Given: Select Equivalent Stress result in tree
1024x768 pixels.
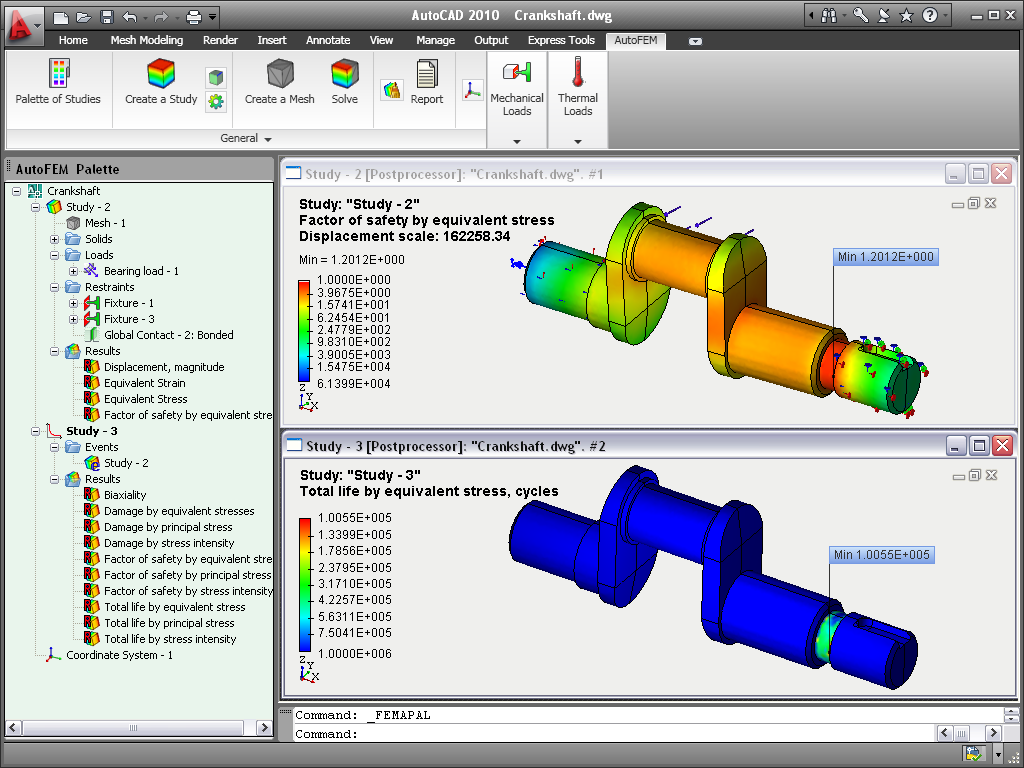Looking at the screenshot, I should point(145,399).
